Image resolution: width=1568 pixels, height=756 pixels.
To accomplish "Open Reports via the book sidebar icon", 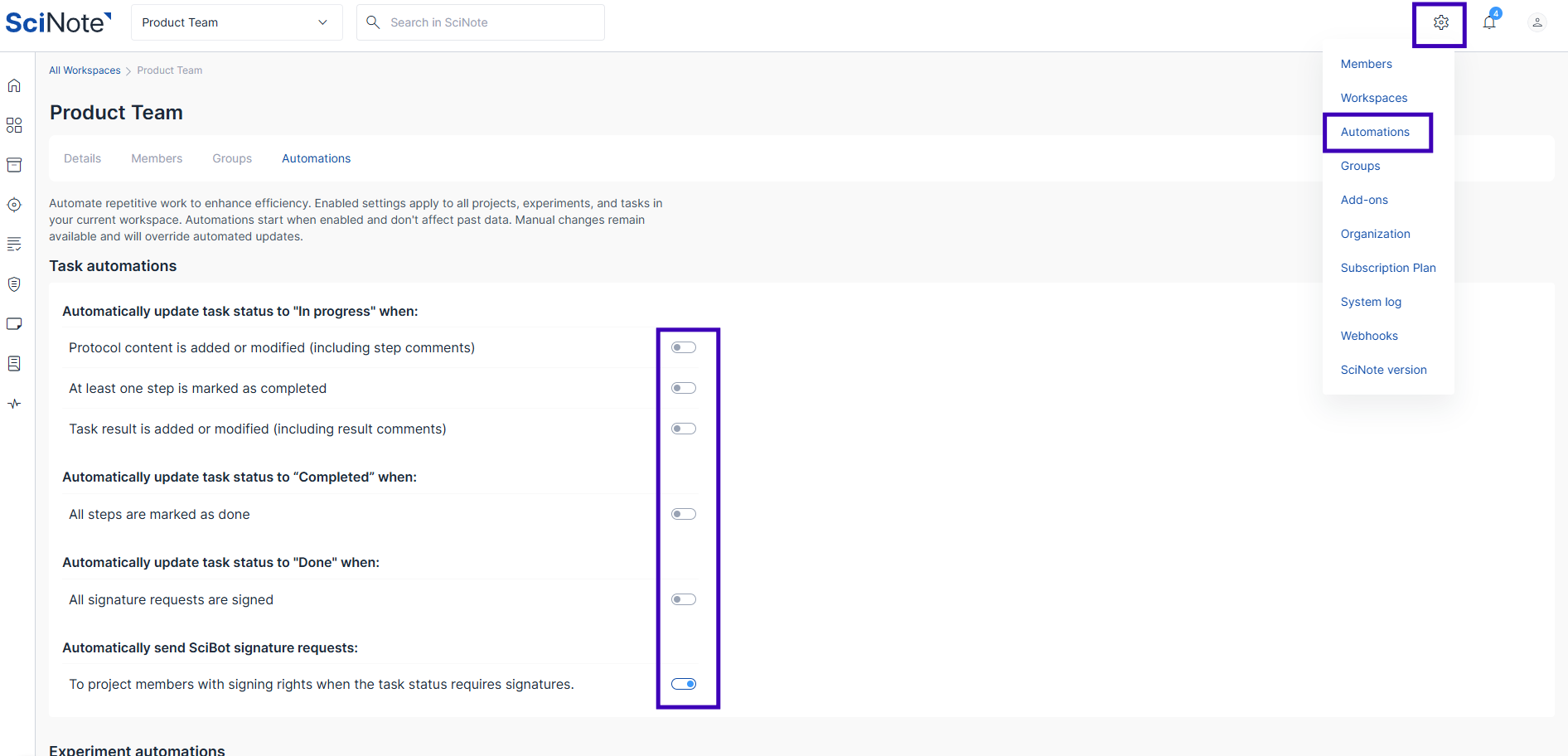I will (14, 363).
